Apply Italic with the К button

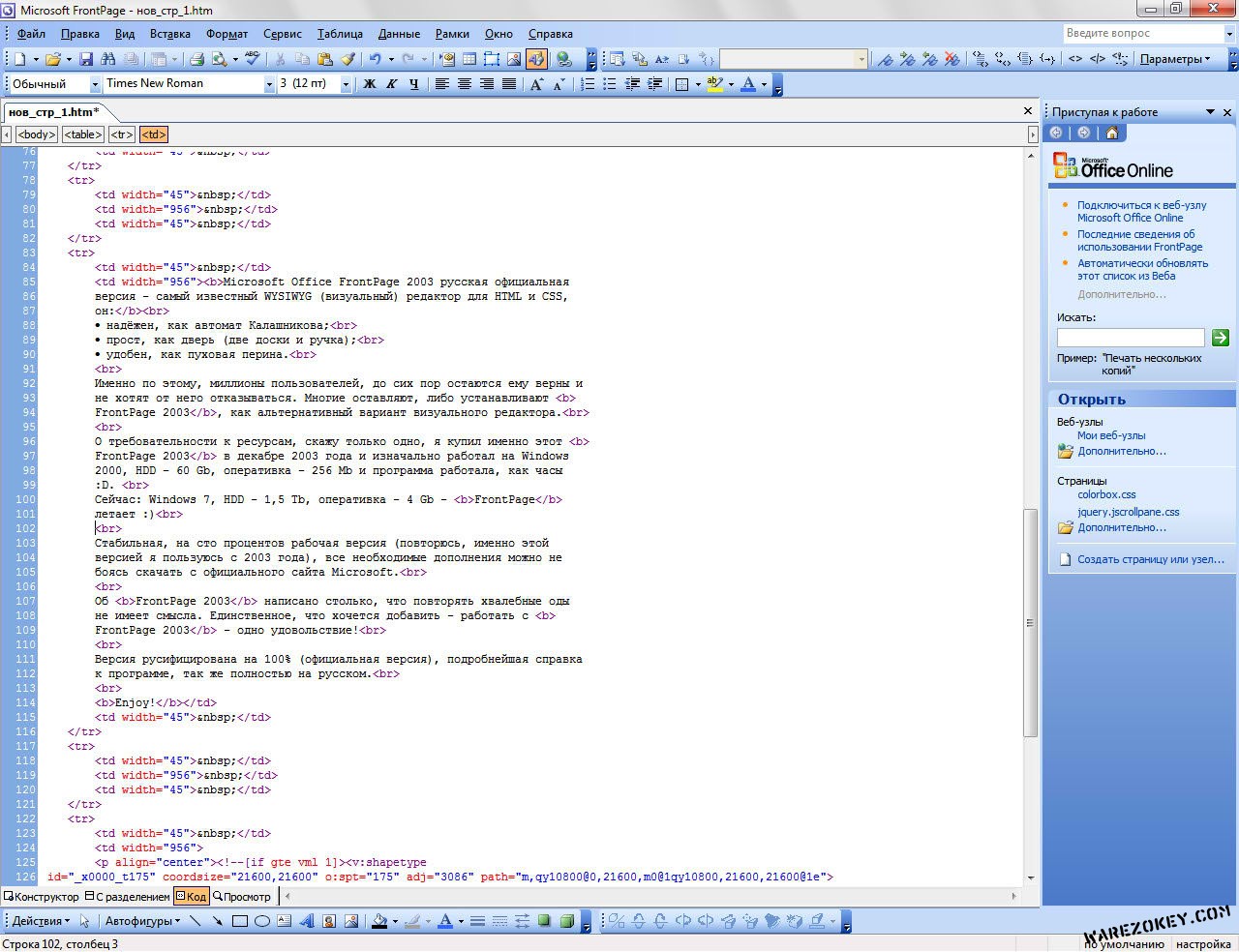coord(392,84)
